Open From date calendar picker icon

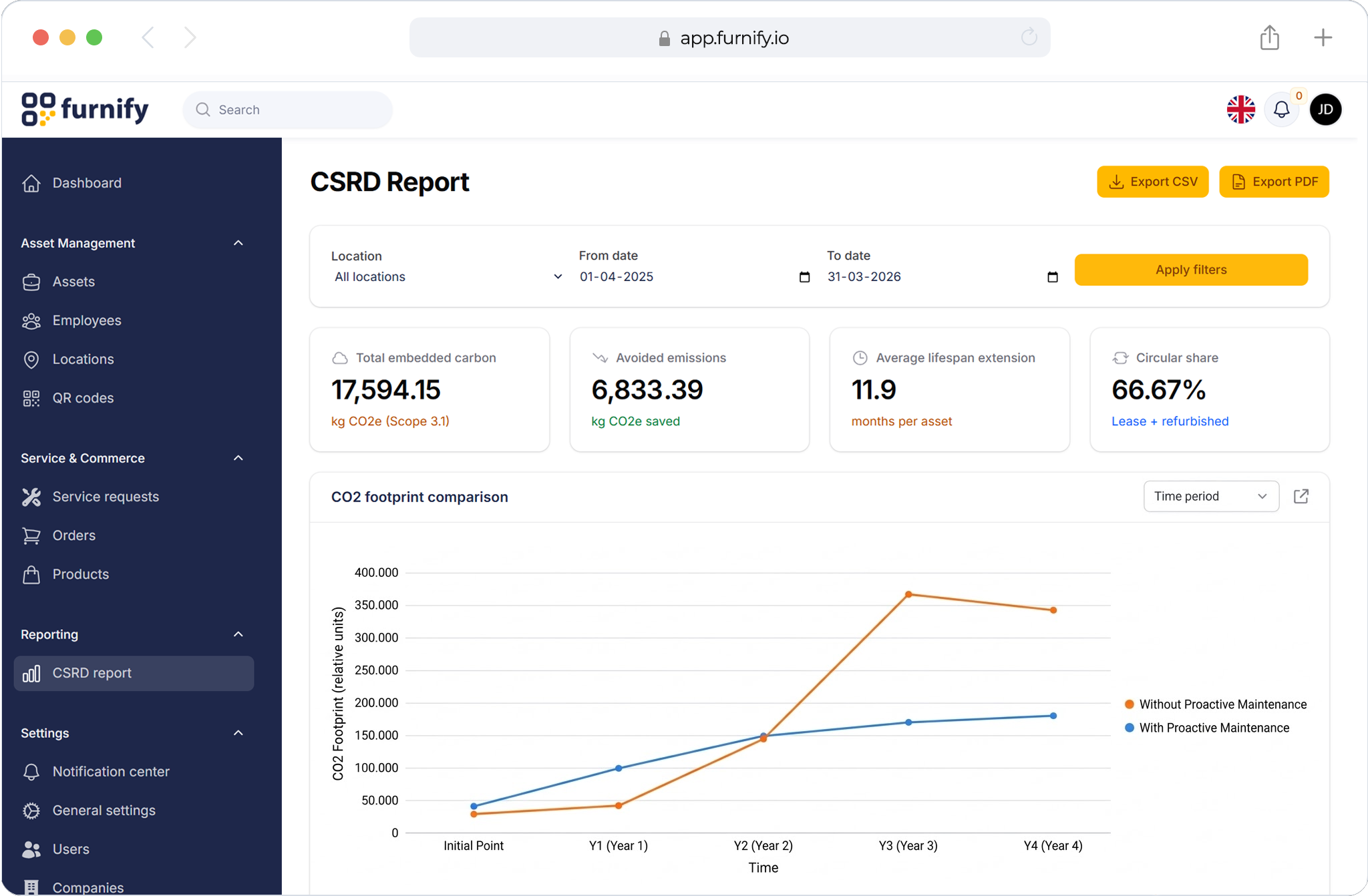click(x=804, y=277)
